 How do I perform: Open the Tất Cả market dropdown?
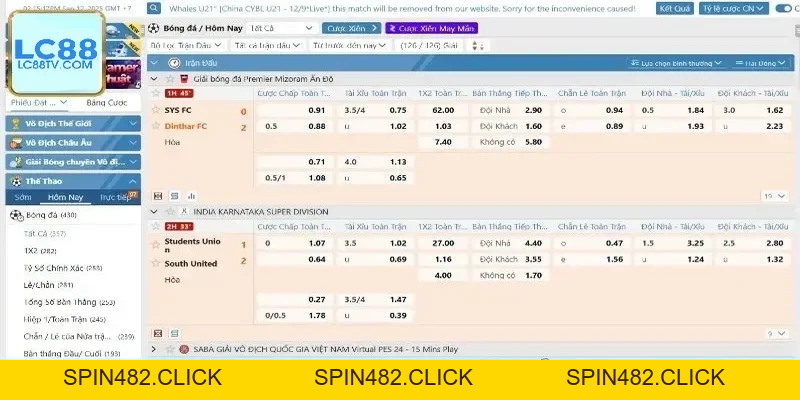point(281,29)
